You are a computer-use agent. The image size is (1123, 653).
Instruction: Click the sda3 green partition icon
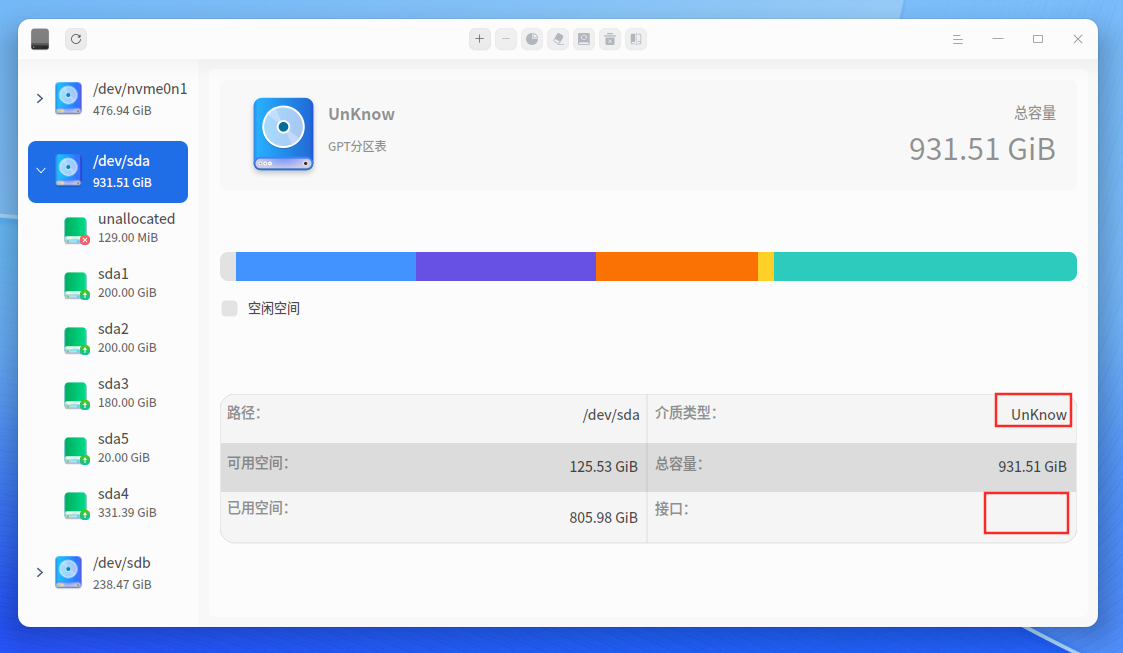76,395
